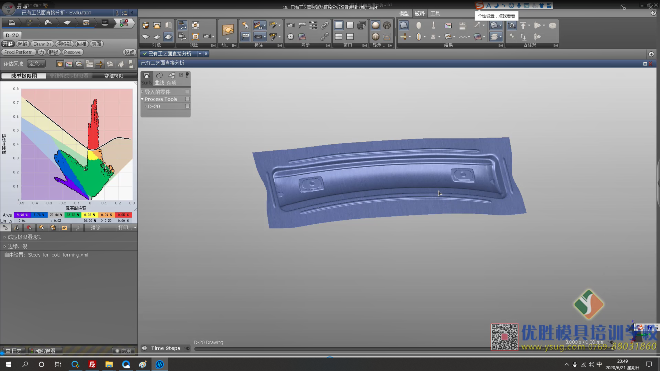The width and height of the screenshot is (660, 371).
Task: Open the Windows Start menu
Action: tap(8, 364)
